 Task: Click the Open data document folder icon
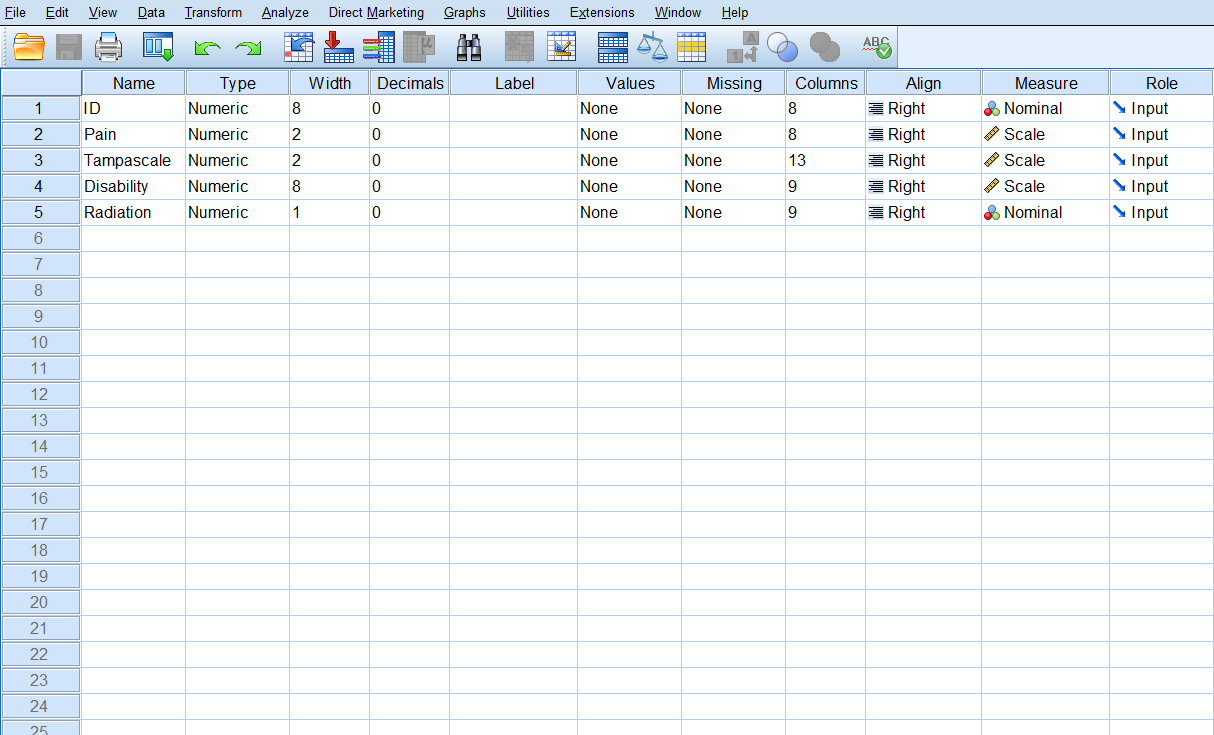(x=30, y=47)
